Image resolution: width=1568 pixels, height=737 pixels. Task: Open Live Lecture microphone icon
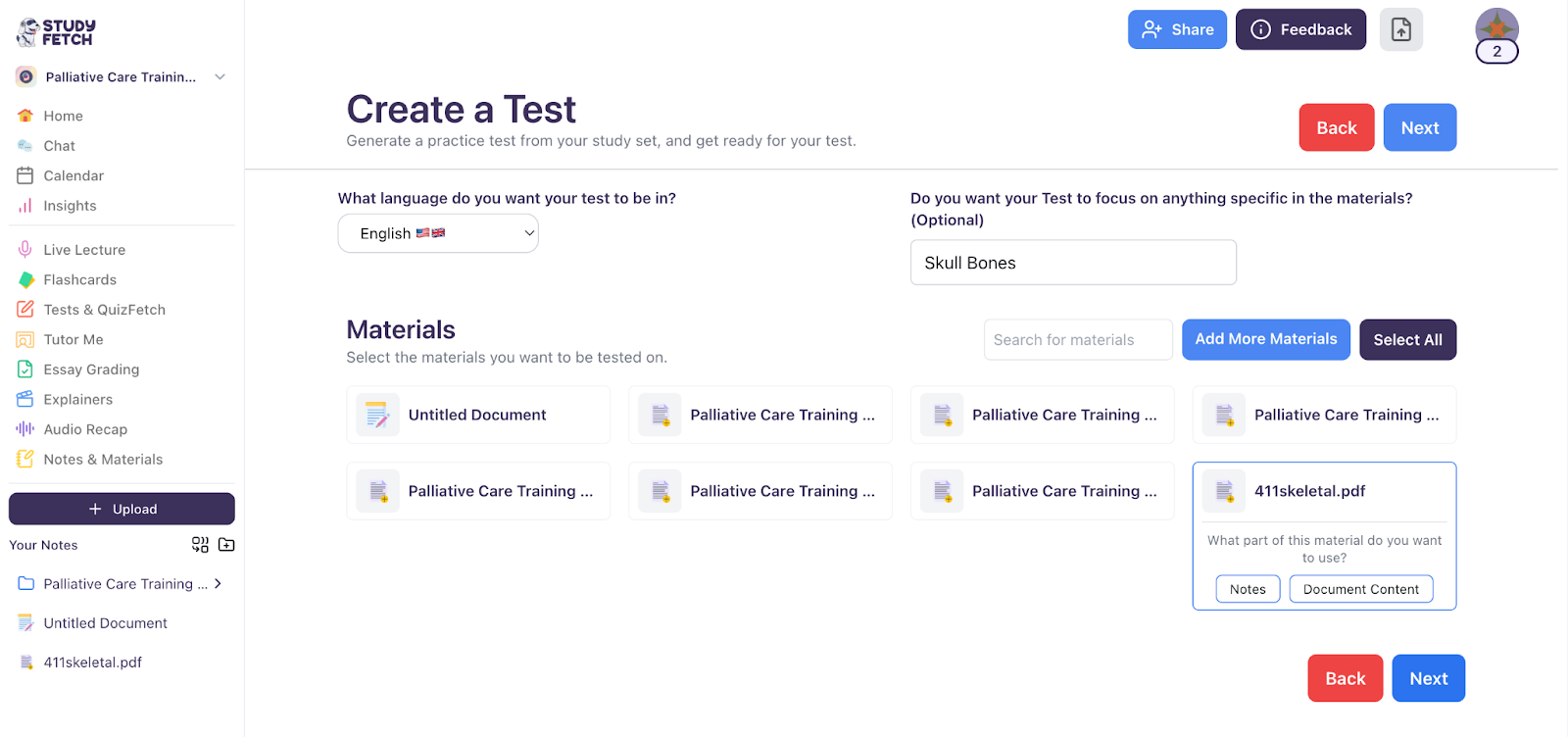[24, 249]
